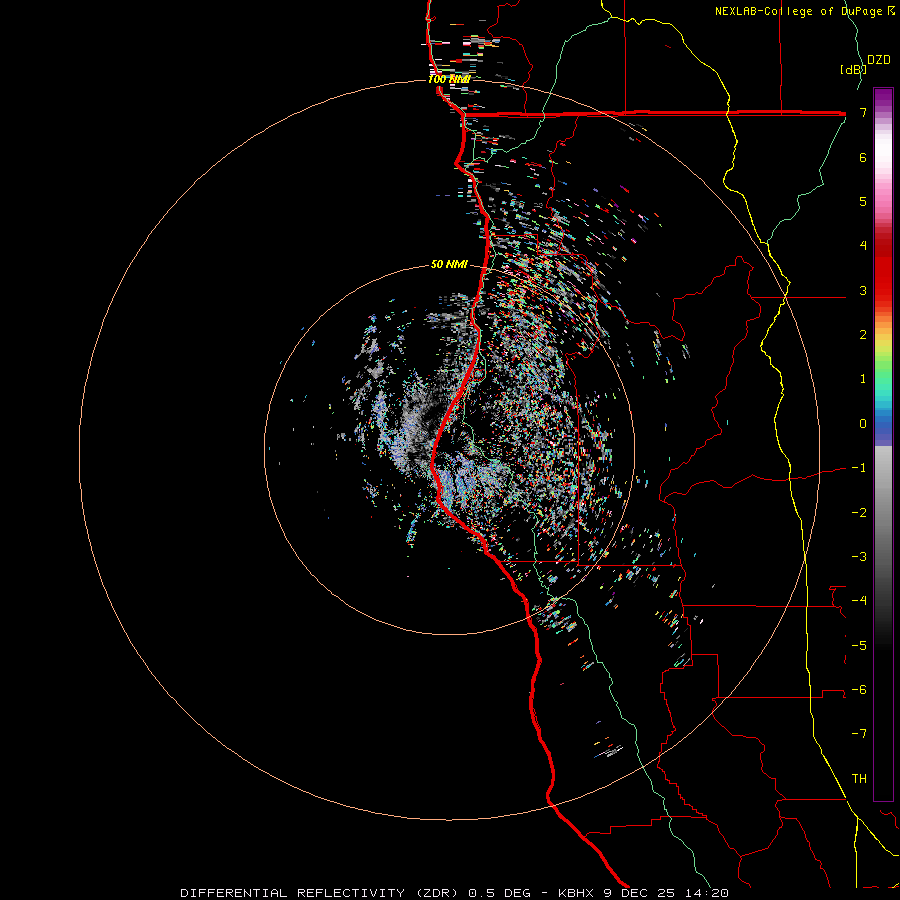Screen dimensions: 900x900
Task: Click the red 3 dB section of color bar
Action: (883, 281)
